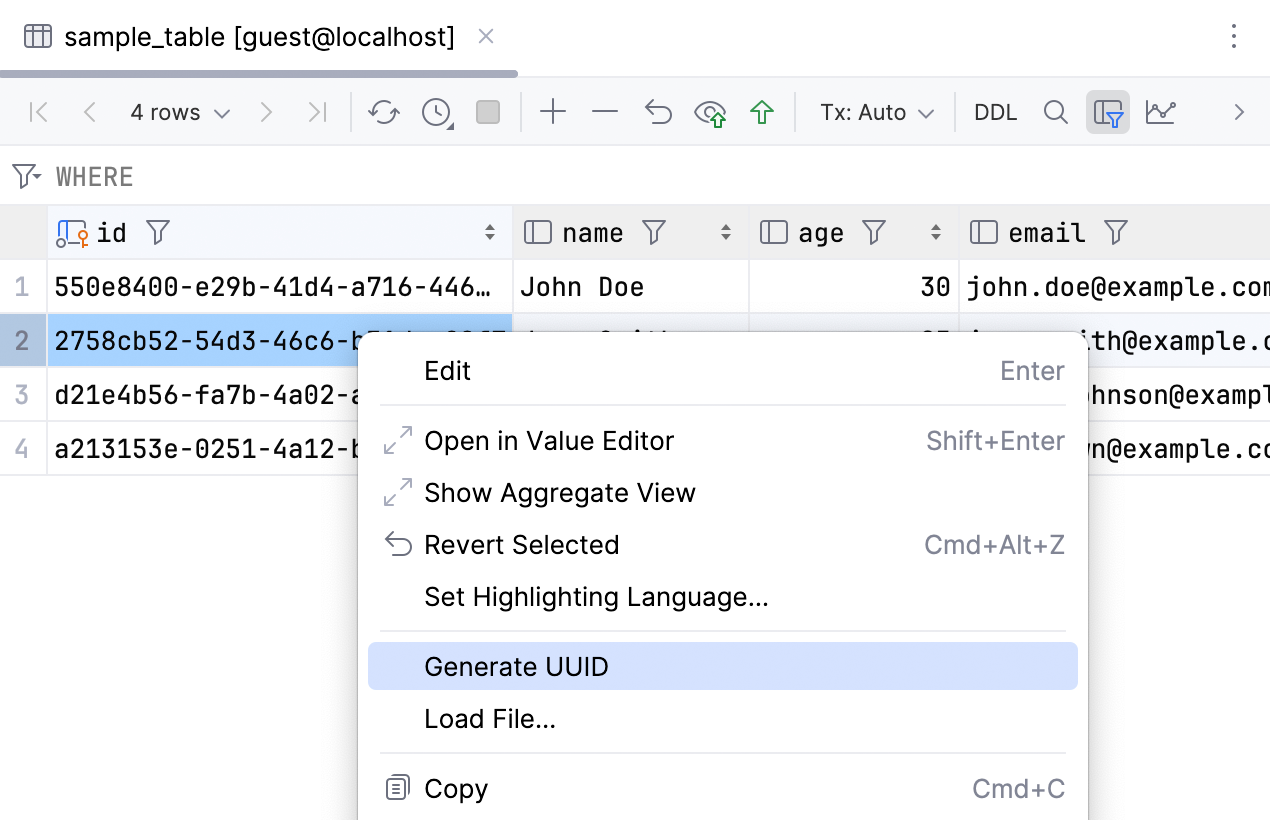
Task: Toggle sorting on the name column
Action: 726,232
